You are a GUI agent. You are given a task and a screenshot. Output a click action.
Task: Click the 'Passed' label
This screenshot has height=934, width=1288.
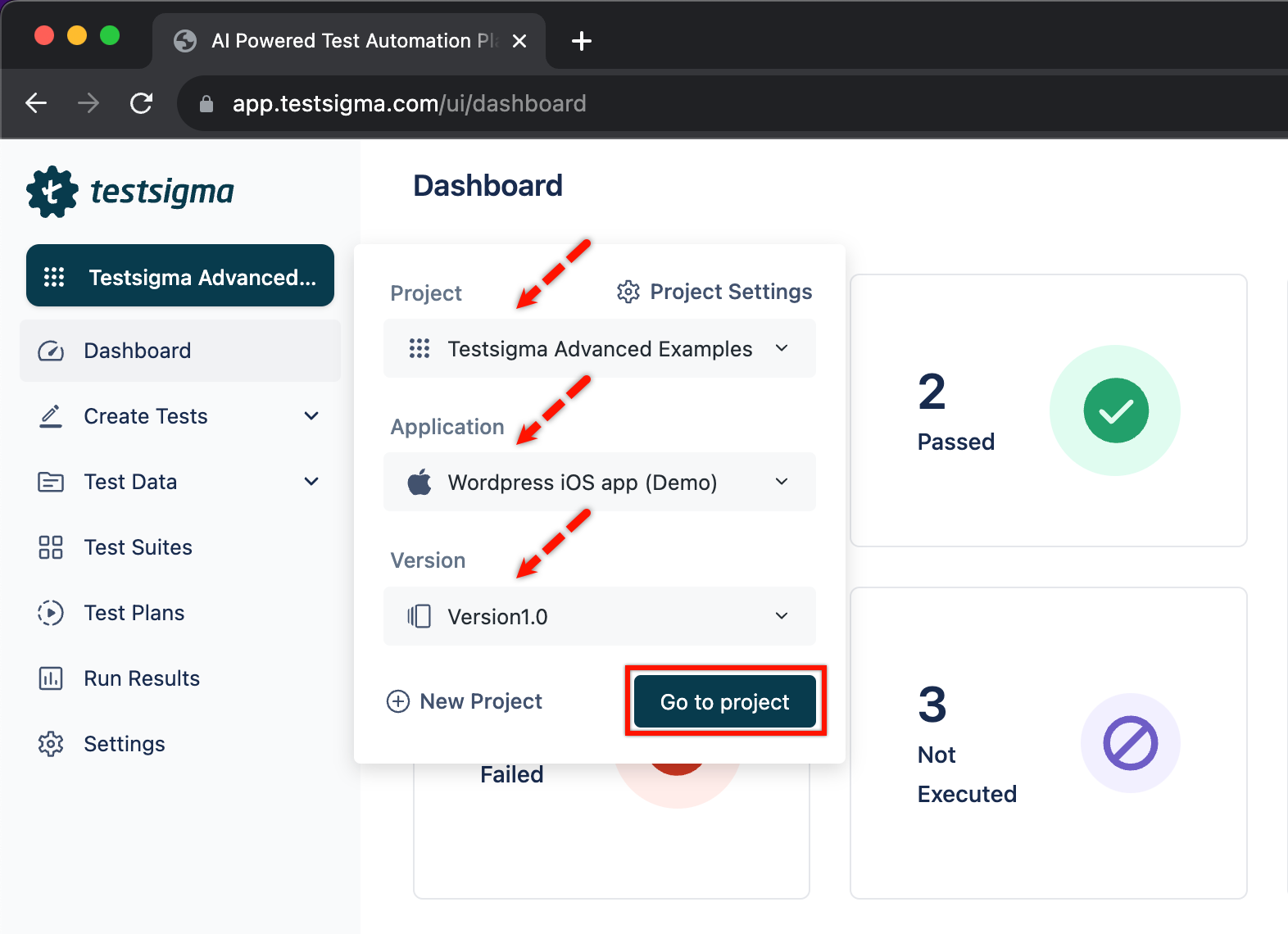tap(956, 442)
